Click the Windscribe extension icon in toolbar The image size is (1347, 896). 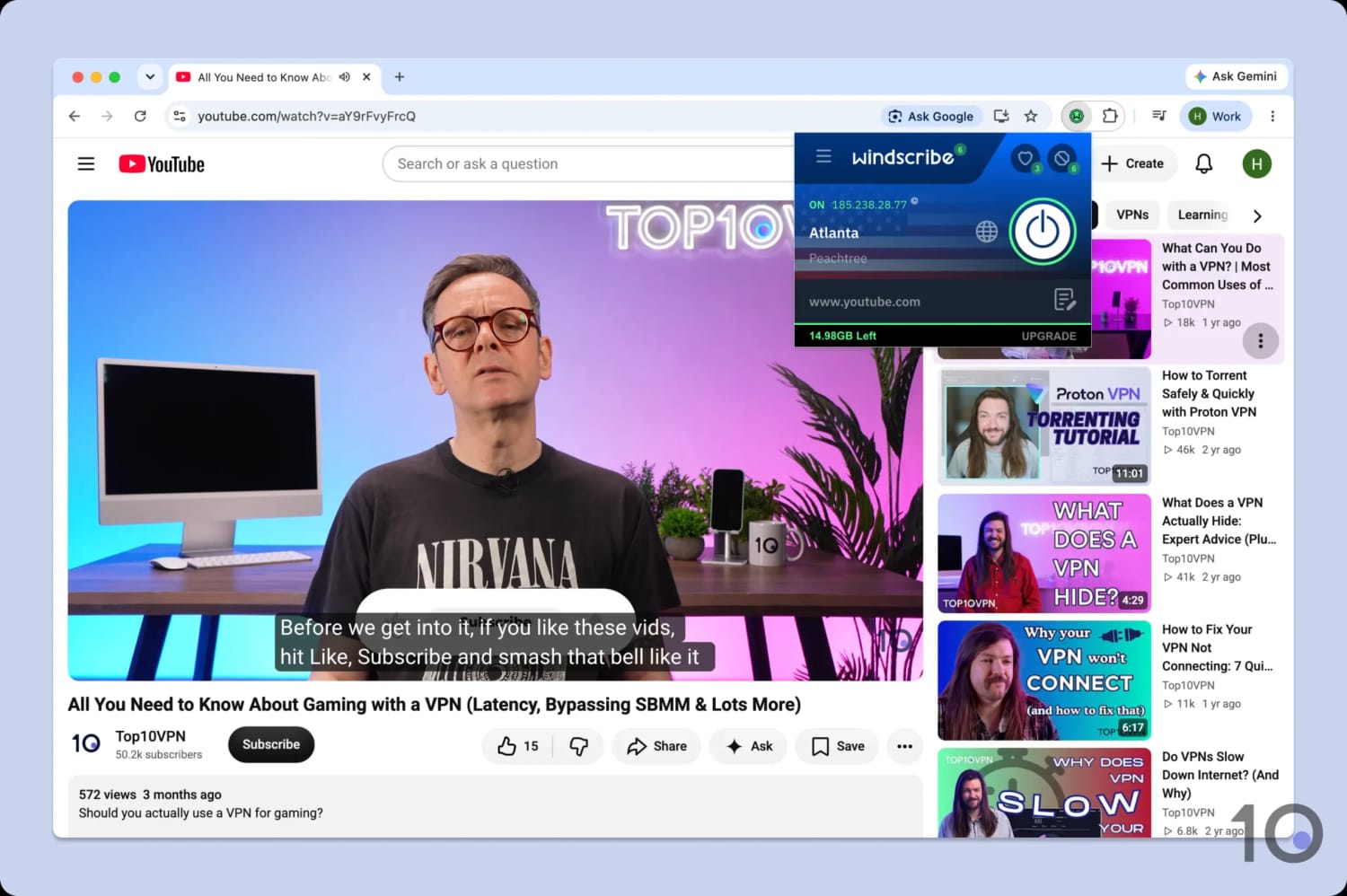1076,116
